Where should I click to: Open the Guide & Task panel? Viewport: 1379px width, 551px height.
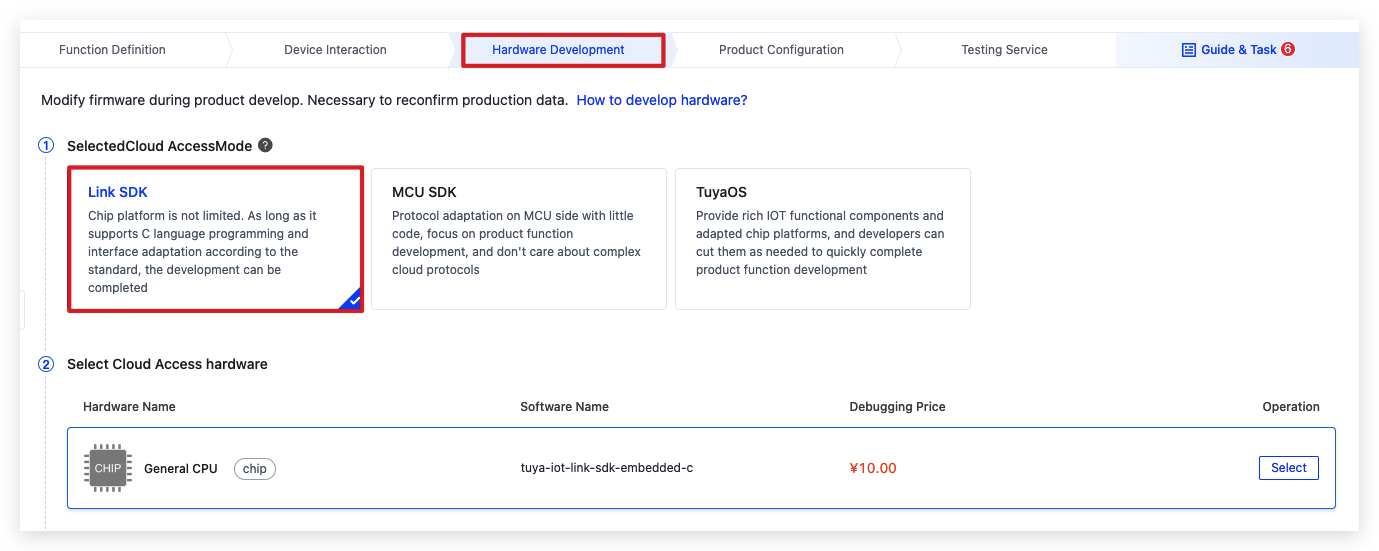[1237, 50]
